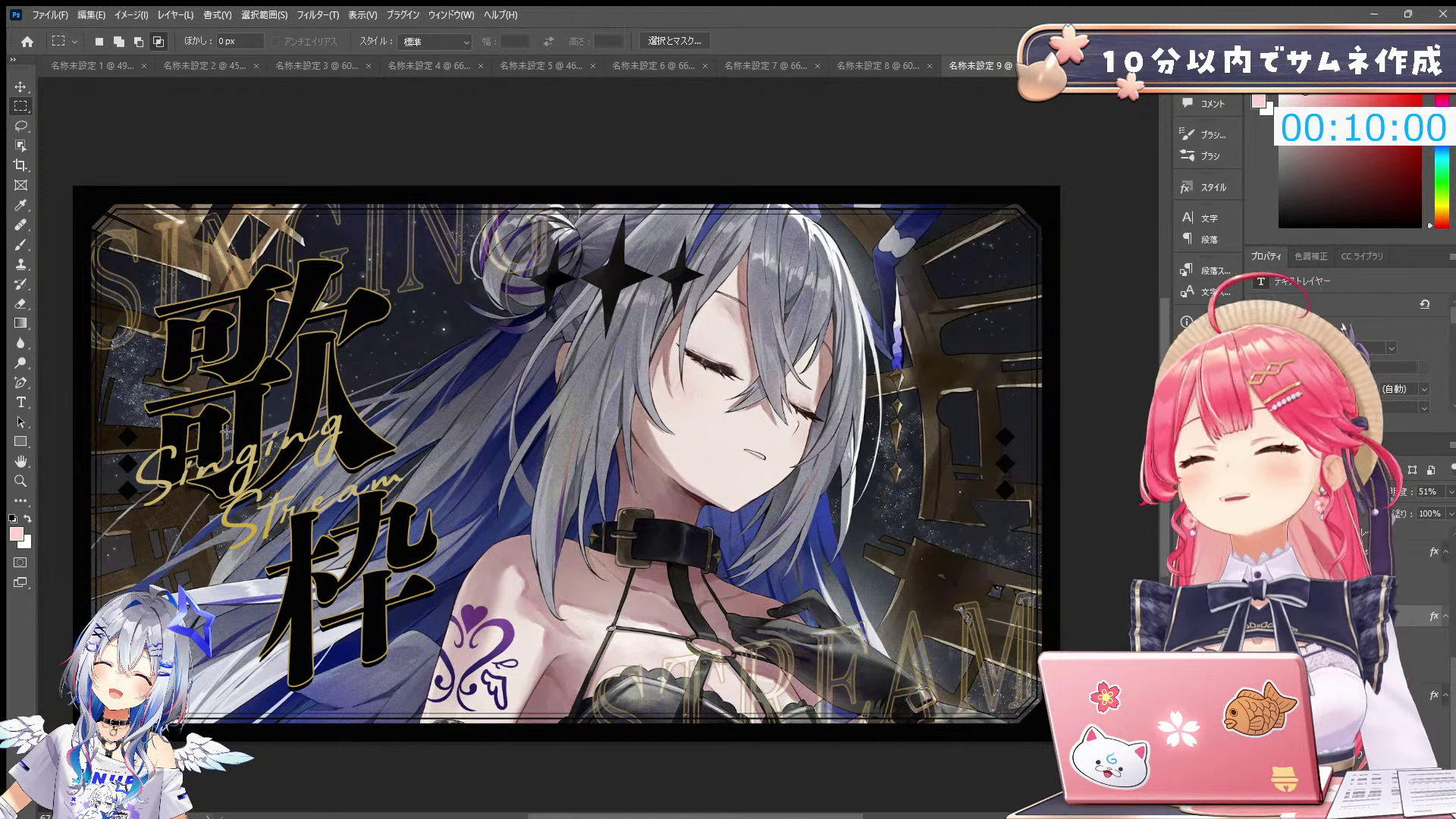Swap foreground and background colors
The image size is (1456, 819).
click(x=28, y=519)
